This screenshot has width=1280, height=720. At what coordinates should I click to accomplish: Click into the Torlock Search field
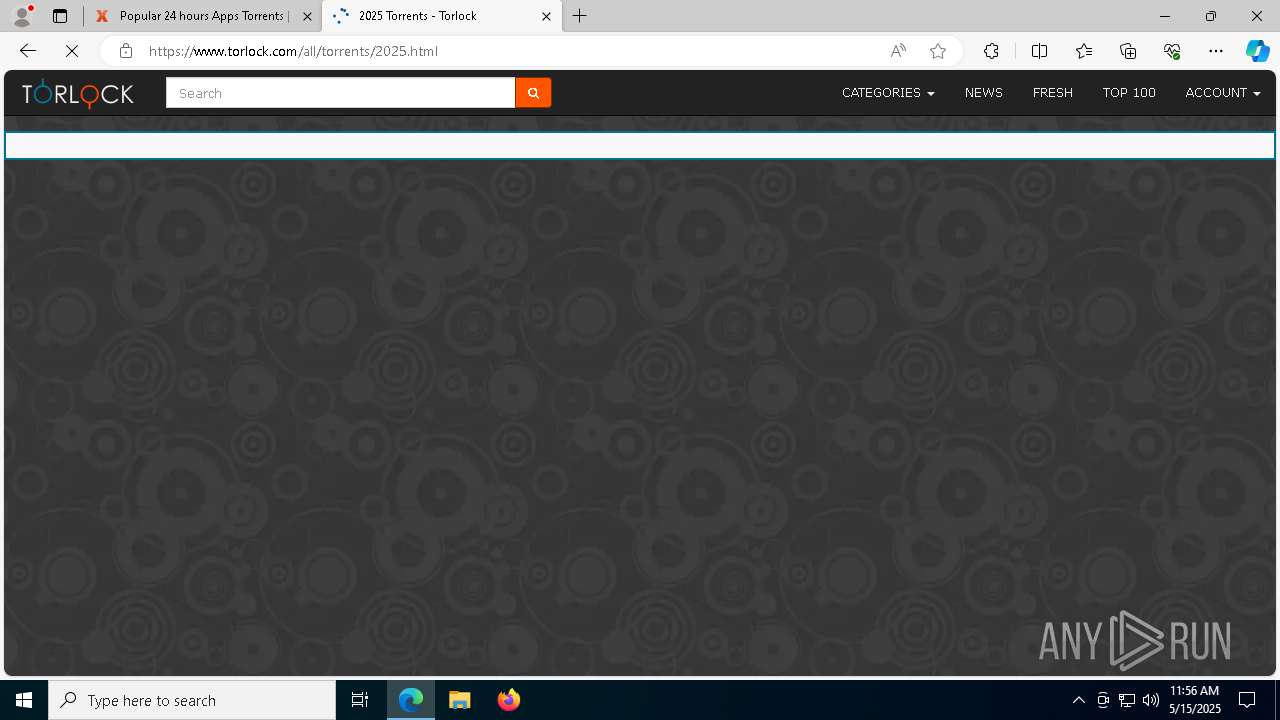click(340, 93)
